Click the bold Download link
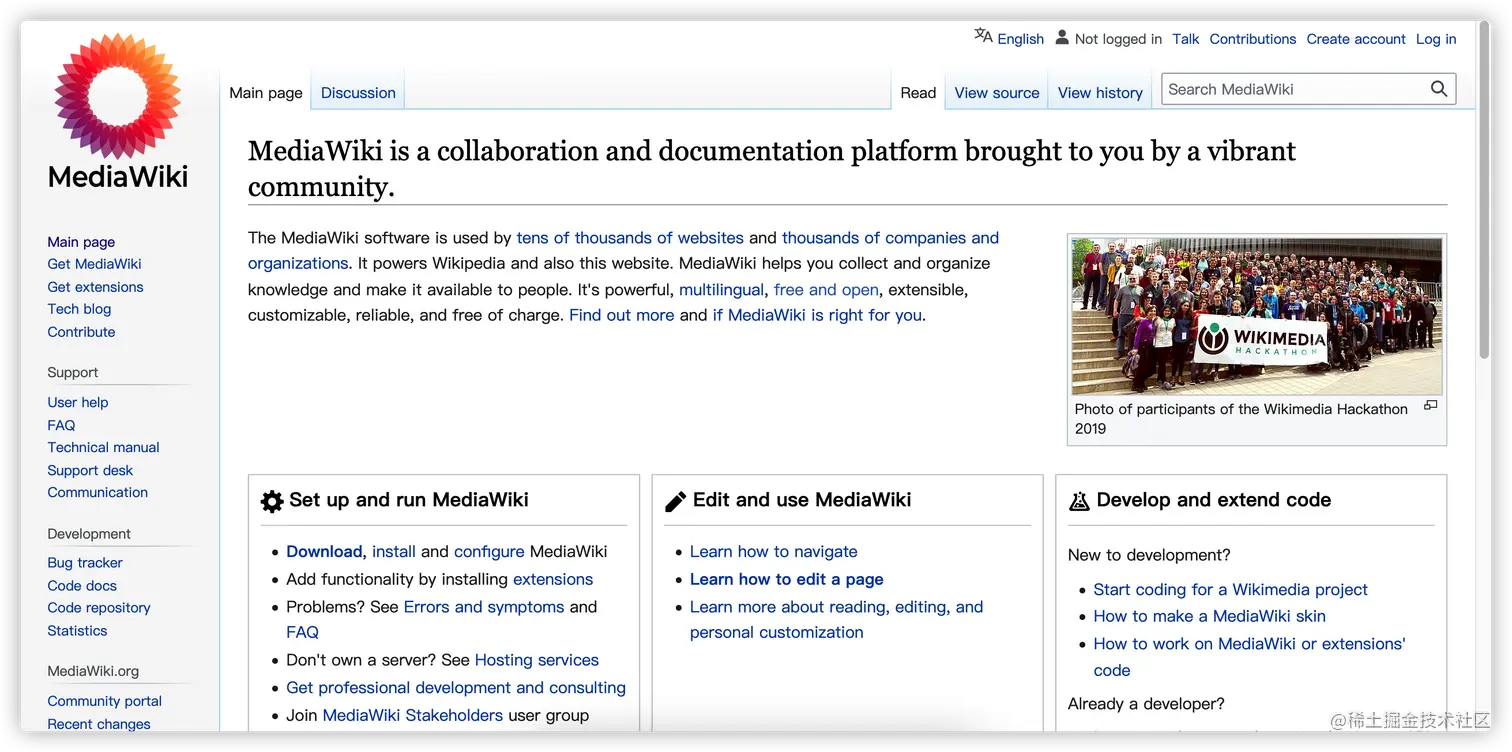Image resolution: width=1512 pixels, height=752 pixels. coord(324,552)
